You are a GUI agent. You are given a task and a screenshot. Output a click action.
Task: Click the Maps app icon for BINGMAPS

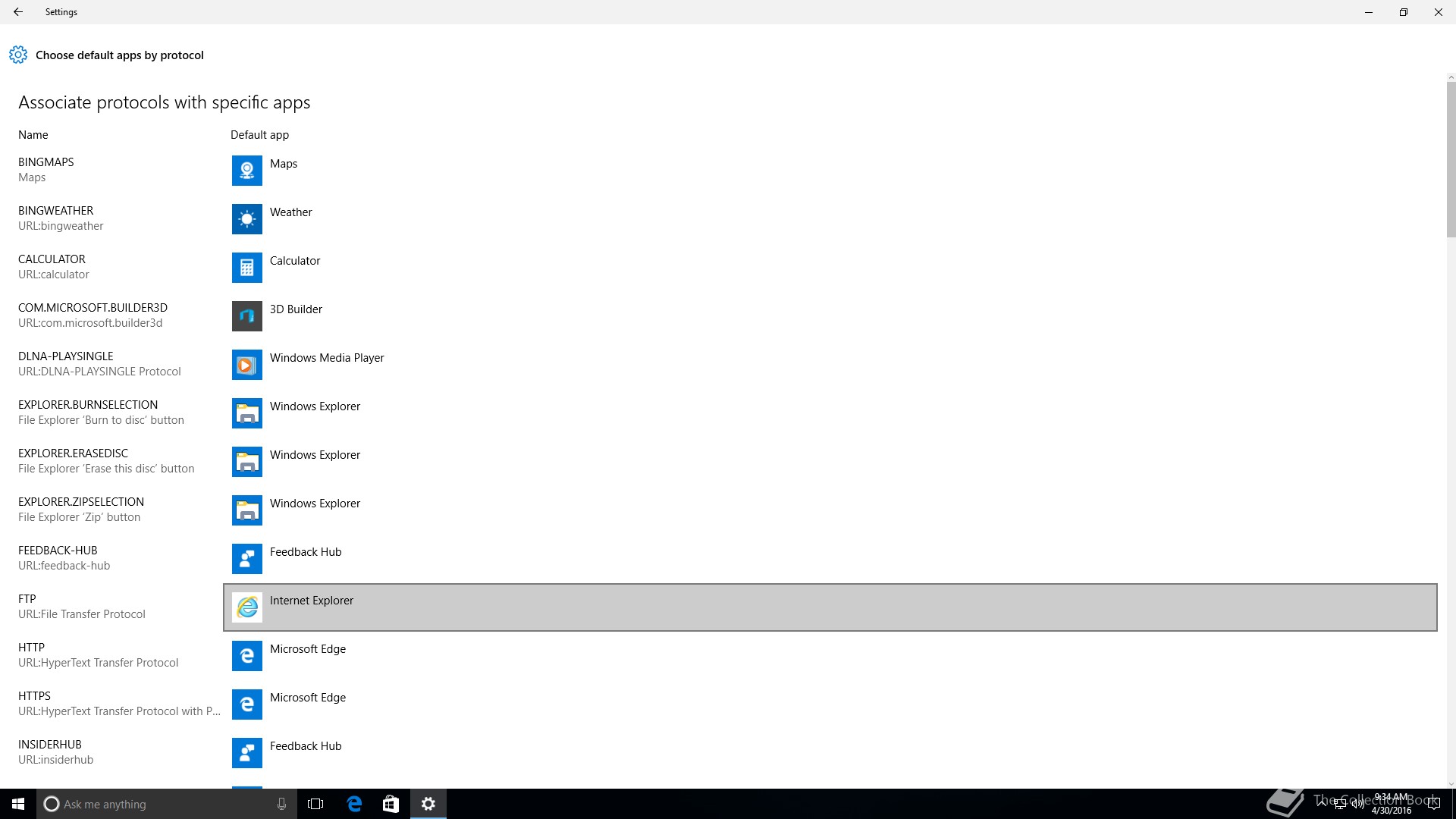click(x=246, y=171)
